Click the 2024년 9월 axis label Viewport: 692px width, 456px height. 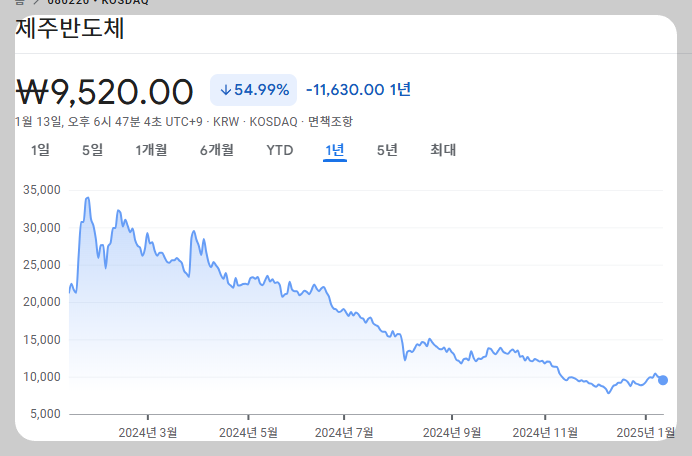tap(452, 433)
